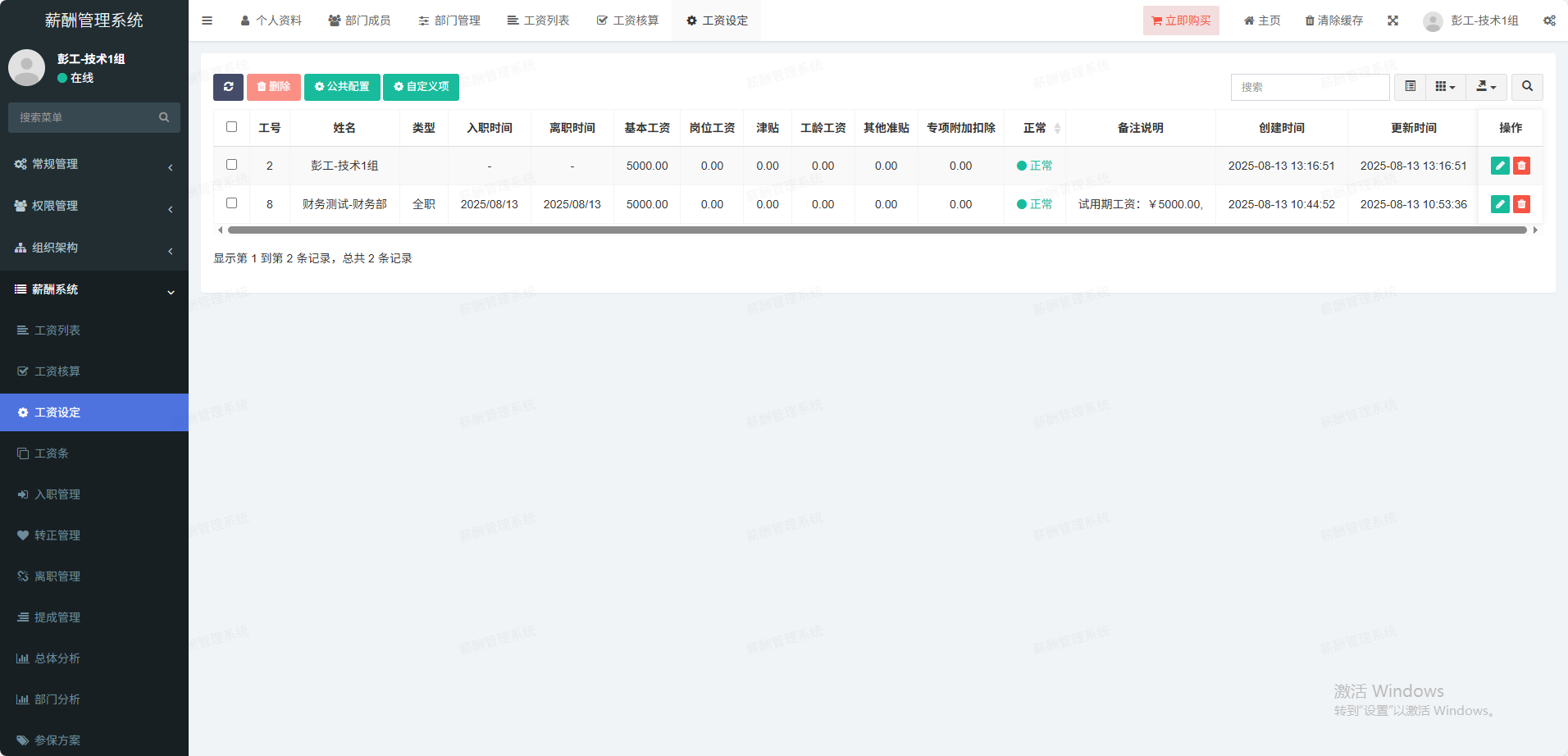The height and width of the screenshot is (756, 1568).
Task: Click the hamburger menu toggle icon
Action: coord(207,20)
